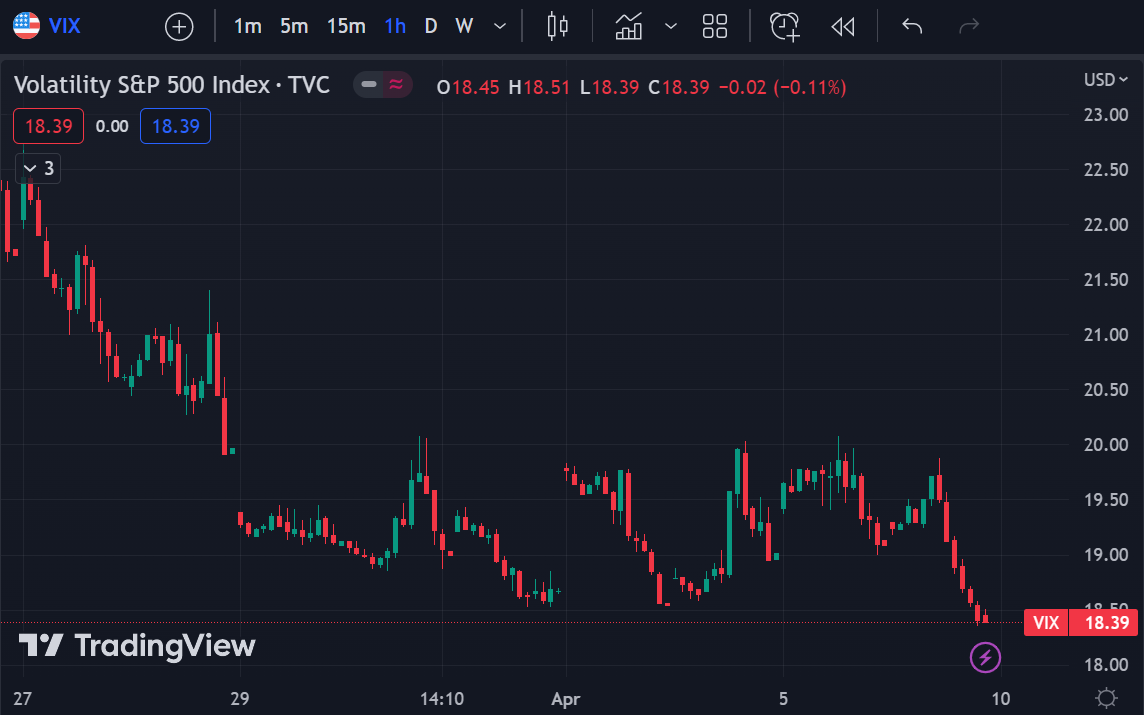Select the 1h timeframe
This screenshot has width=1144, height=715.
tap(395, 26)
